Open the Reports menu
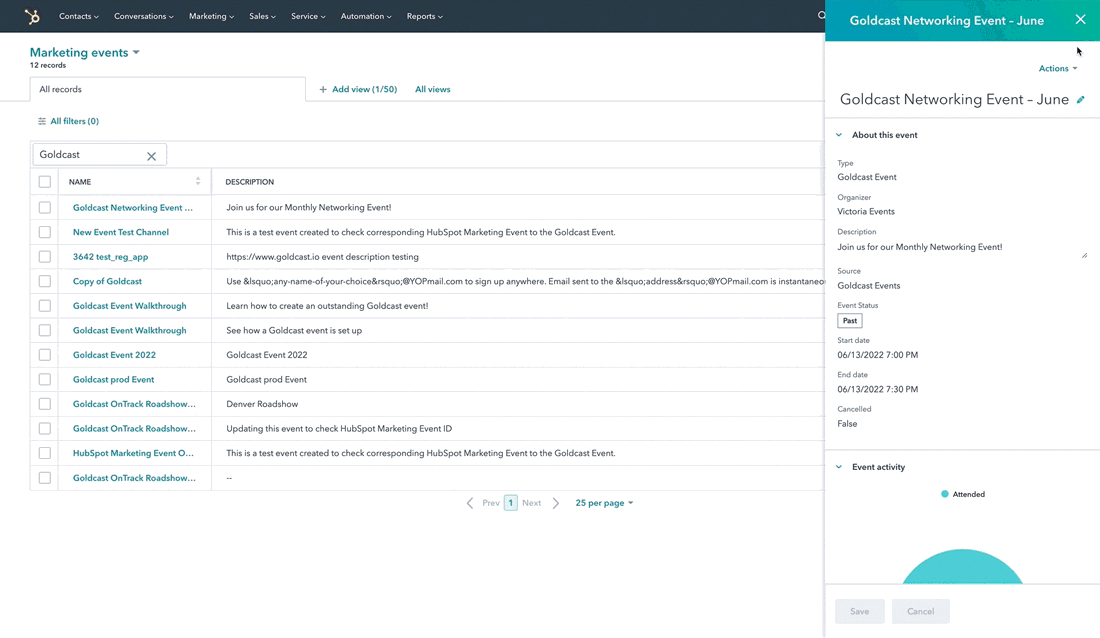Image resolution: width=1100 pixels, height=638 pixels. [424, 16]
